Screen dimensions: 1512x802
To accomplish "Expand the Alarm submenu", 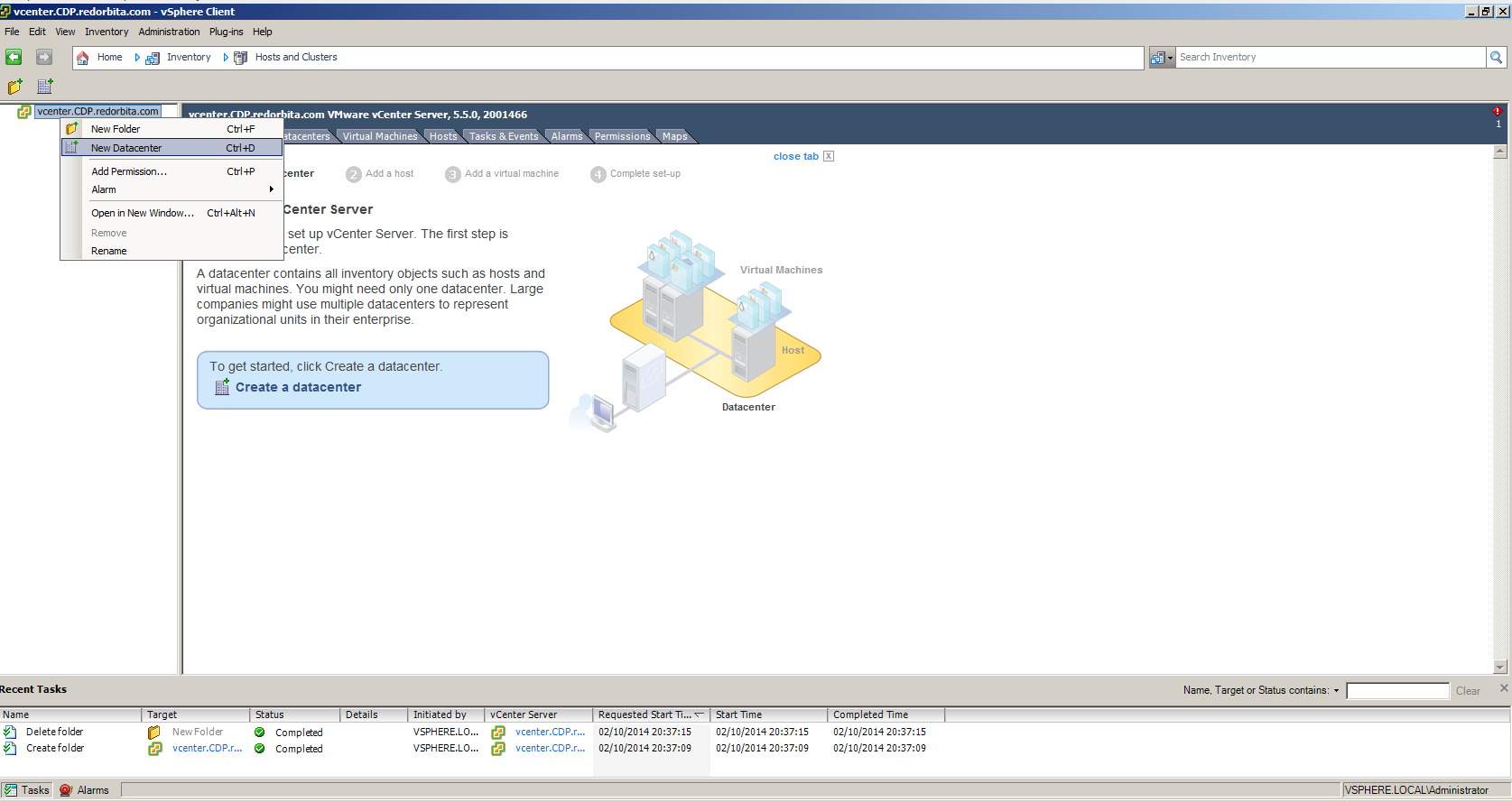I will (x=271, y=189).
